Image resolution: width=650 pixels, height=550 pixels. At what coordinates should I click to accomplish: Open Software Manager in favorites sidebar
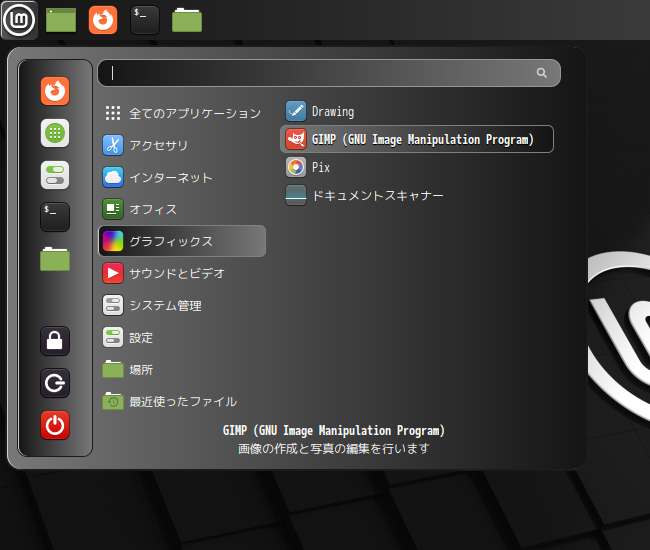tap(55, 133)
